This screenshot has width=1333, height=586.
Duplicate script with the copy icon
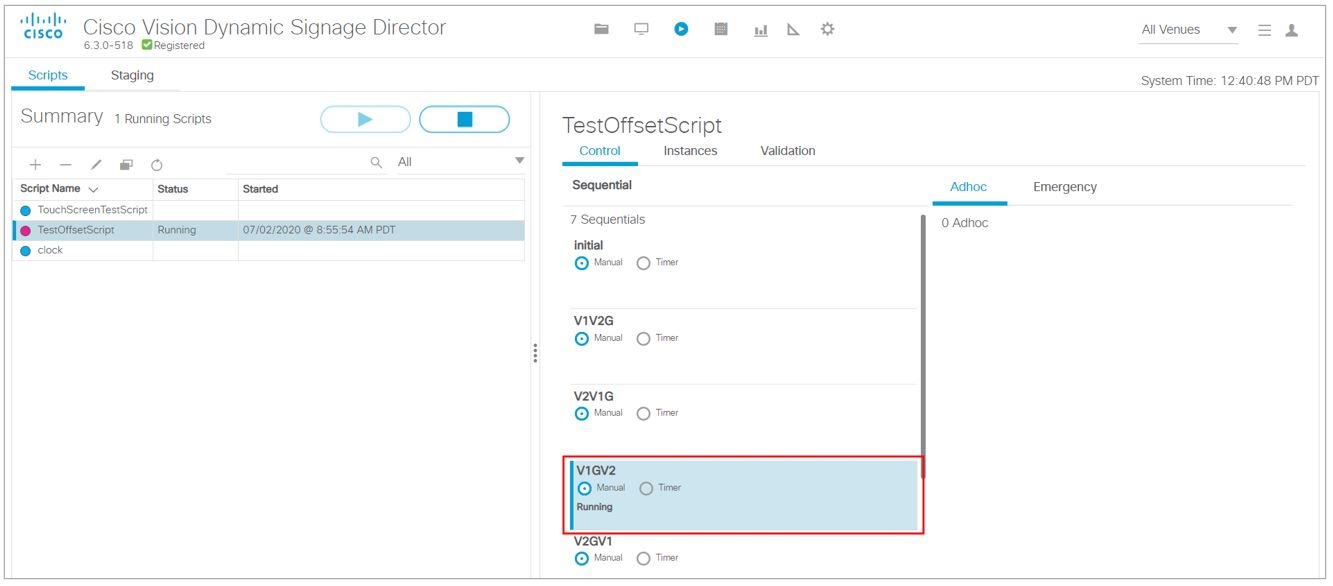click(126, 164)
